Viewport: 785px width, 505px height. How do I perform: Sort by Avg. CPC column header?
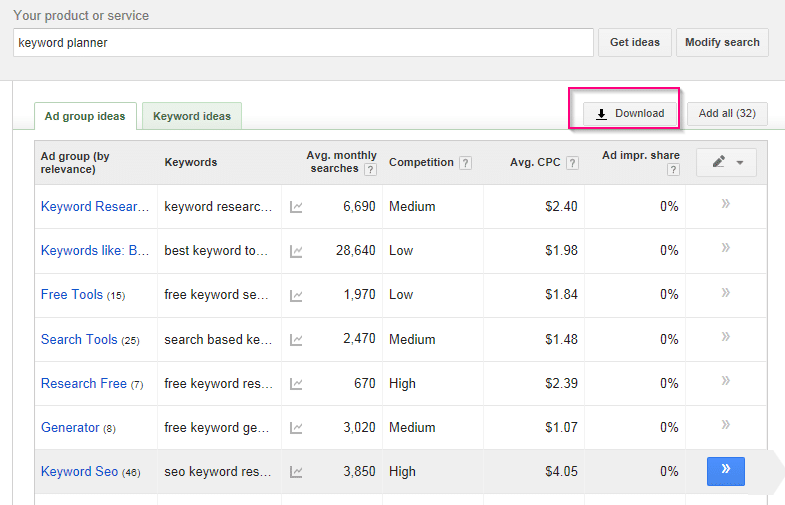(535, 163)
